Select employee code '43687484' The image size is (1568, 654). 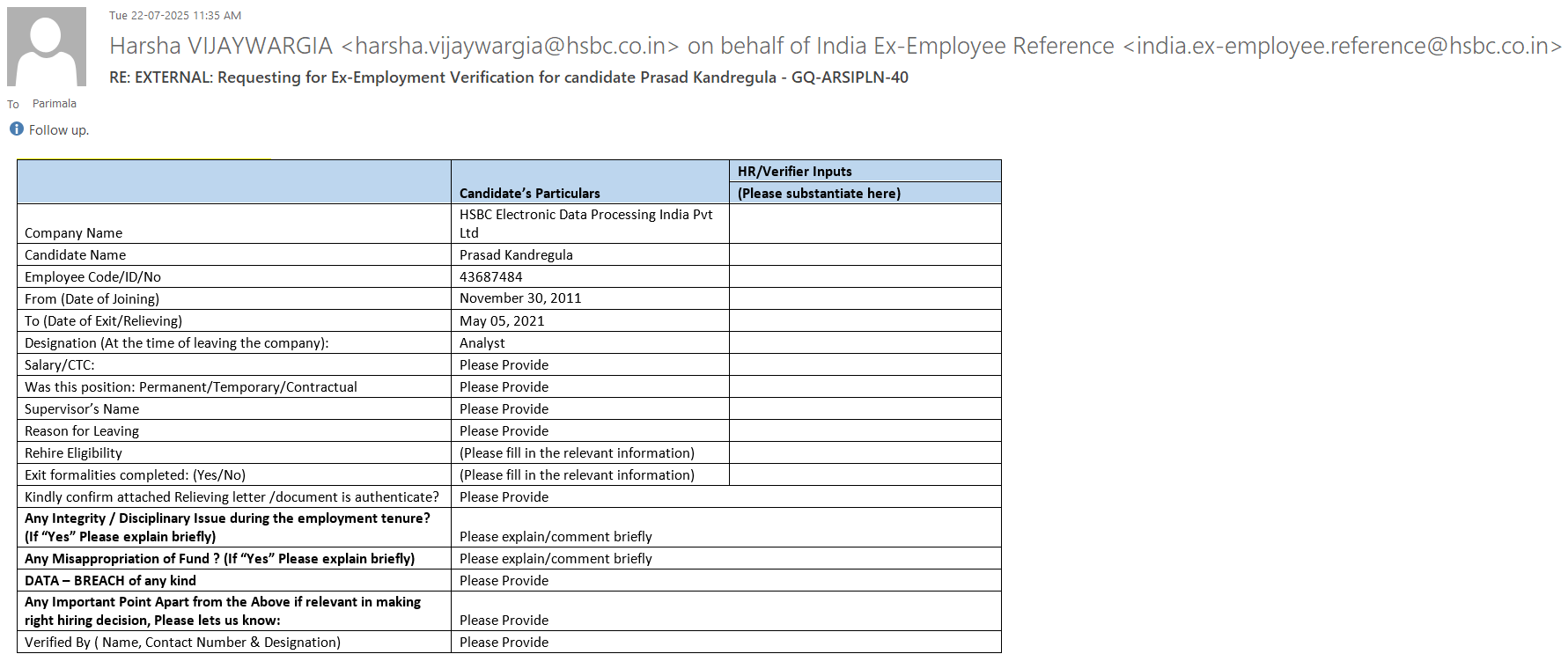(x=491, y=277)
